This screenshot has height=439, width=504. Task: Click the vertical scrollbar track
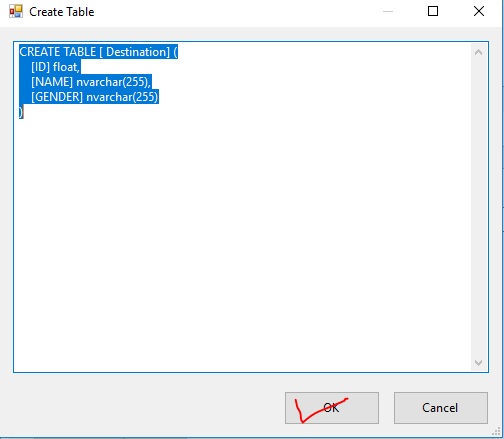pos(478,207)
